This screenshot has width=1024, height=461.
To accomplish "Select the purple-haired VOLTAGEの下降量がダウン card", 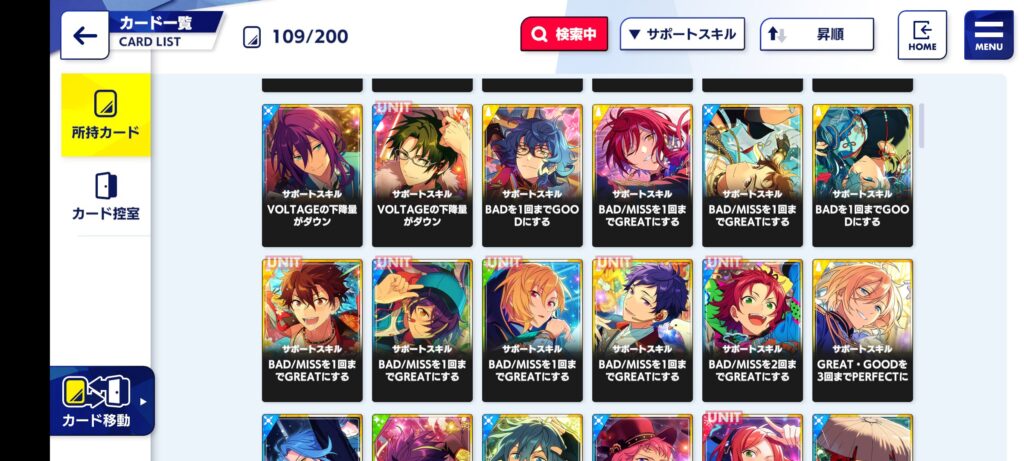I will click(x=312, y=175).
